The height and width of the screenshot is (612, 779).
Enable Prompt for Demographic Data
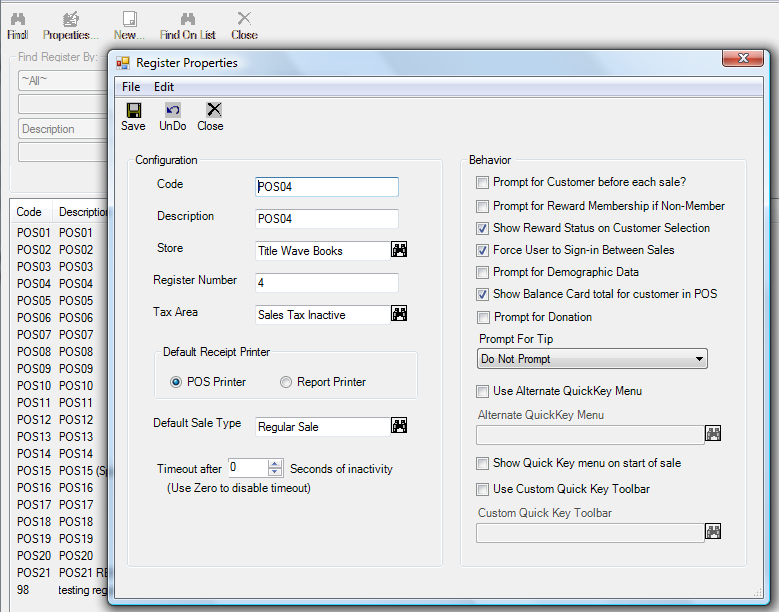(482, 272)
